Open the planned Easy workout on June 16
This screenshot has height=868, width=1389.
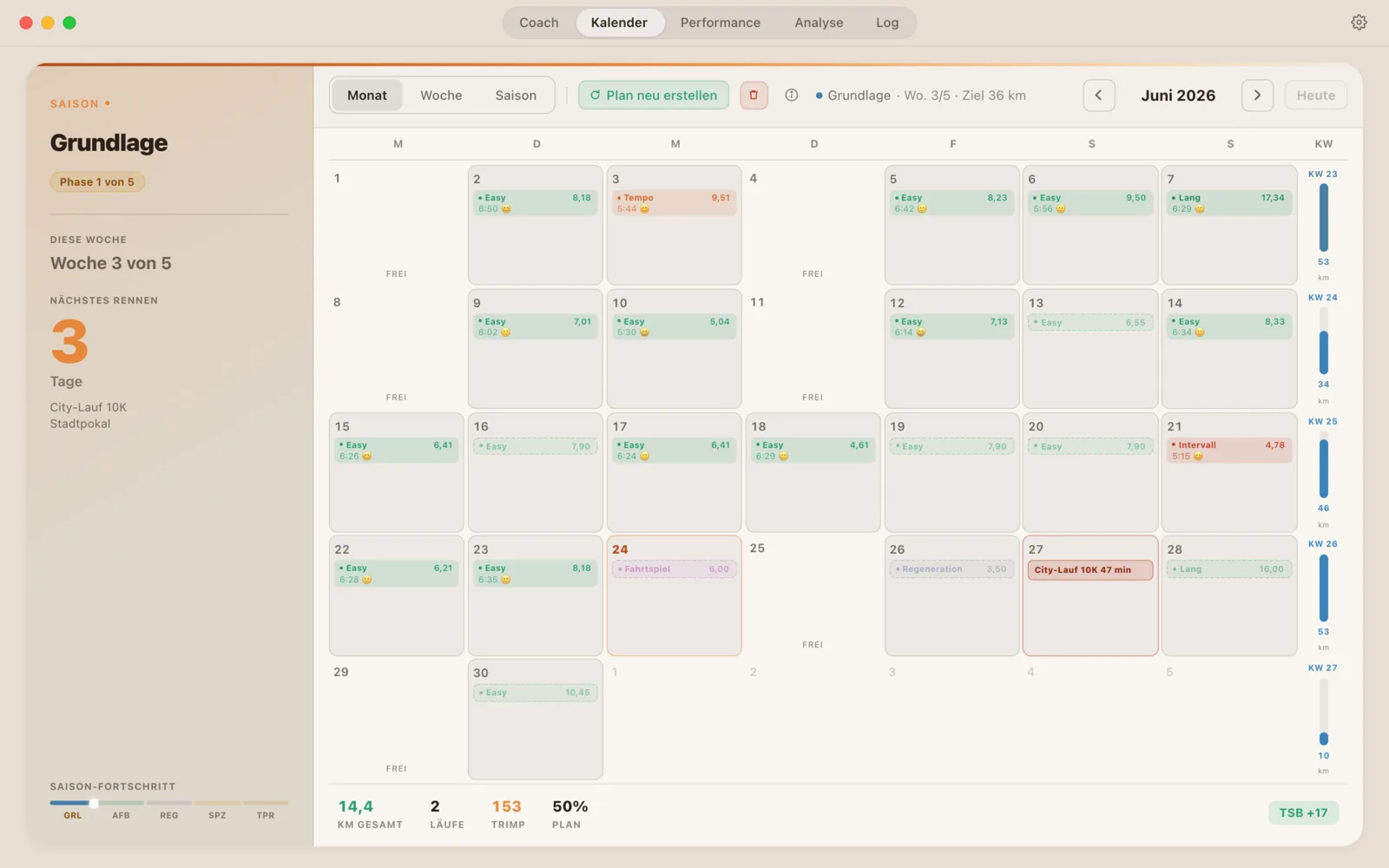(535, 447)
